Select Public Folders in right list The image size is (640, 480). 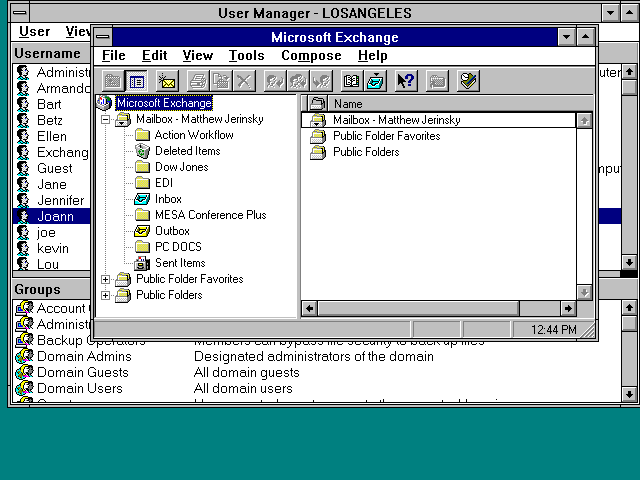(366, 152)
